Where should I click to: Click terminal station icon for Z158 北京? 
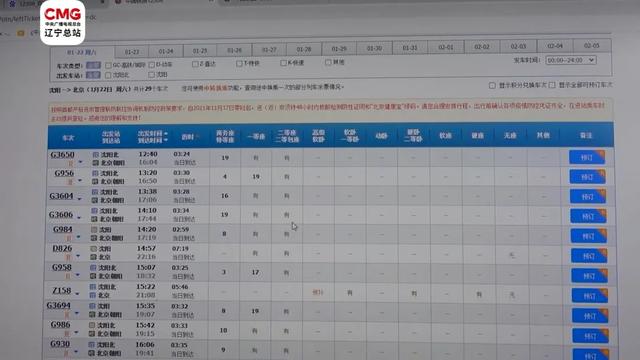pos(93,295)
